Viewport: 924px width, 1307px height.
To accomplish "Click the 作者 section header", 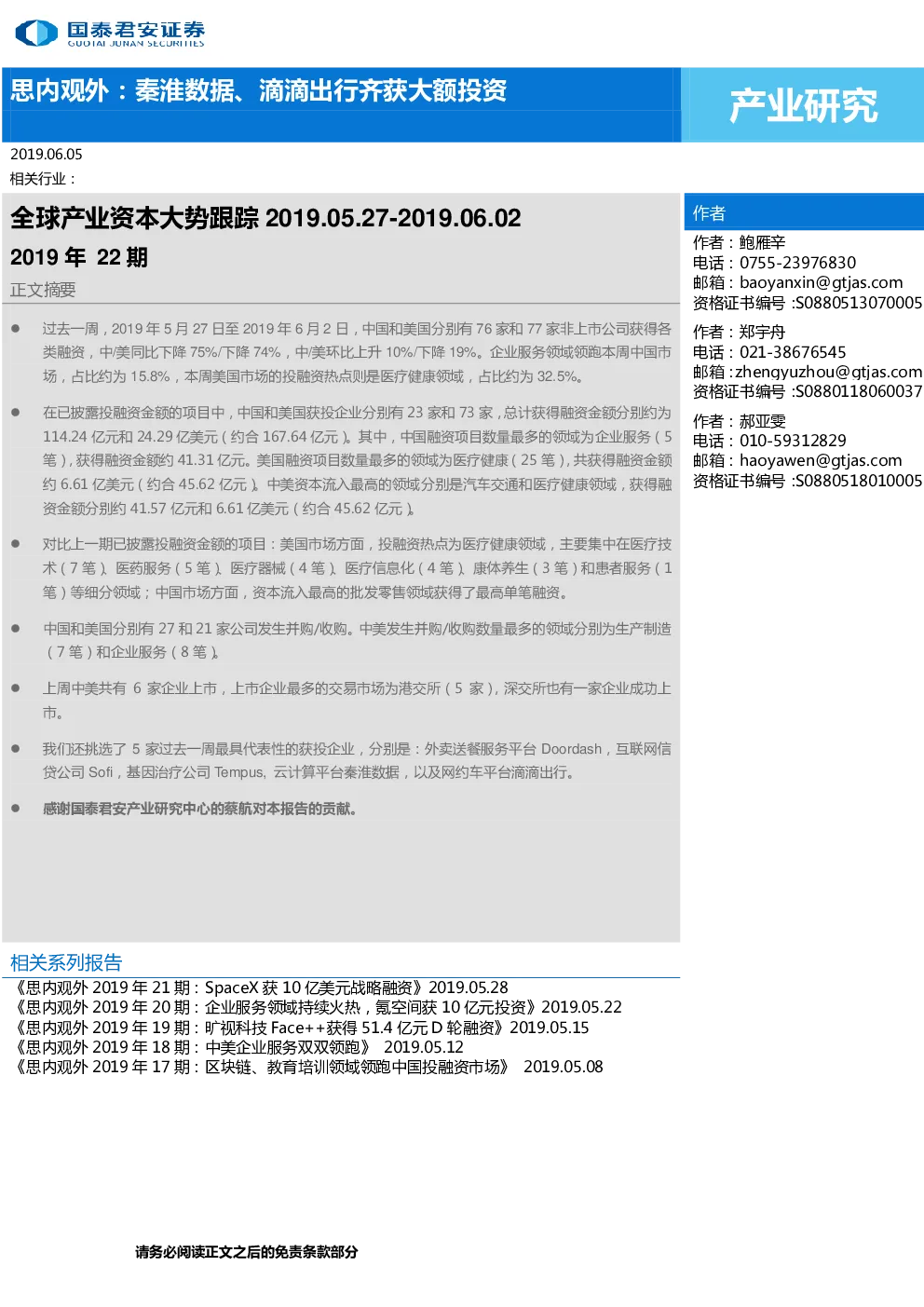I will click(709, 213).
